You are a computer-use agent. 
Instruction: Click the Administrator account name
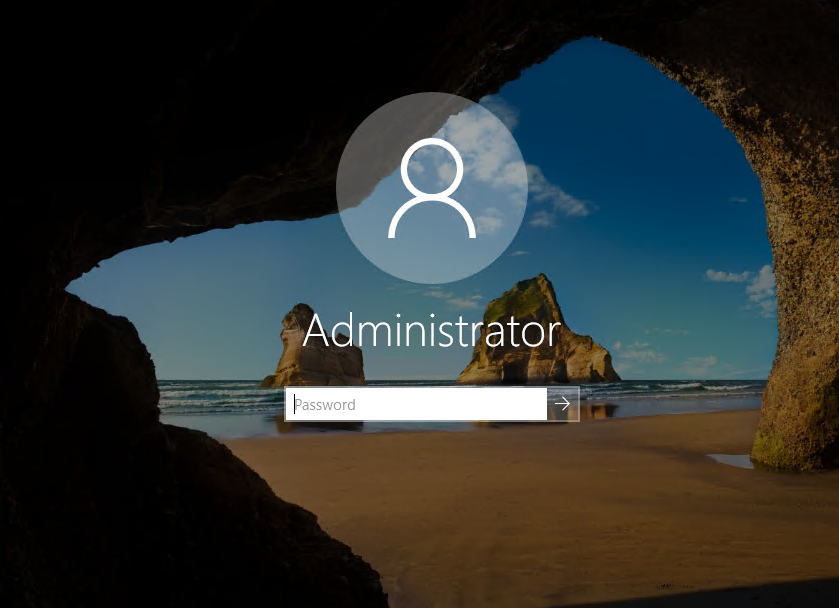[431, 331]
